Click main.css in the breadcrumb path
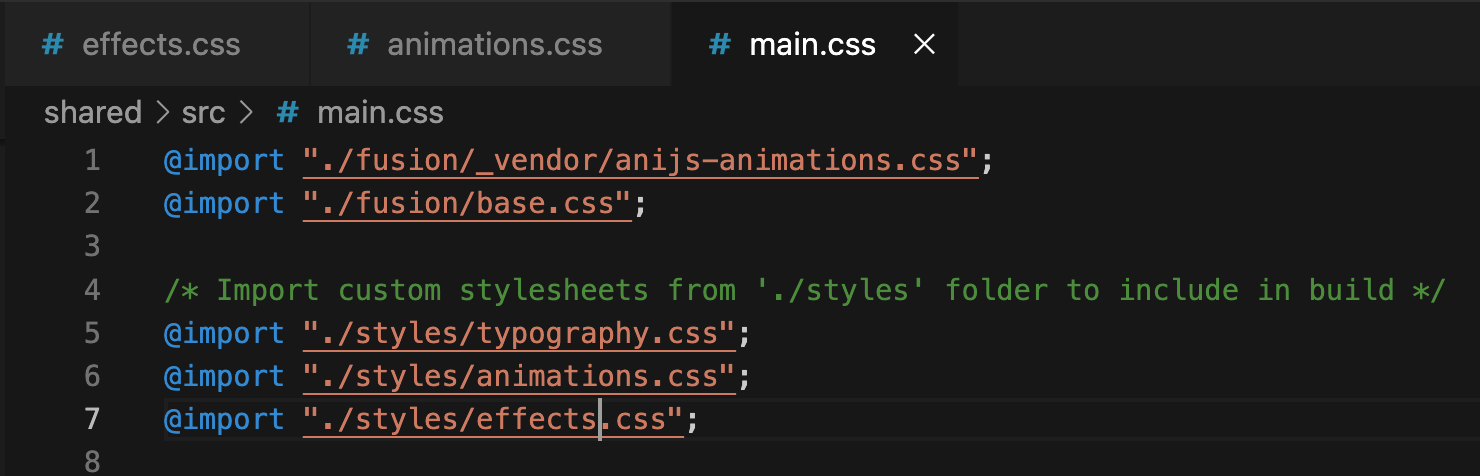Screen dimensions: 1480x476 [x=380, y=113]
